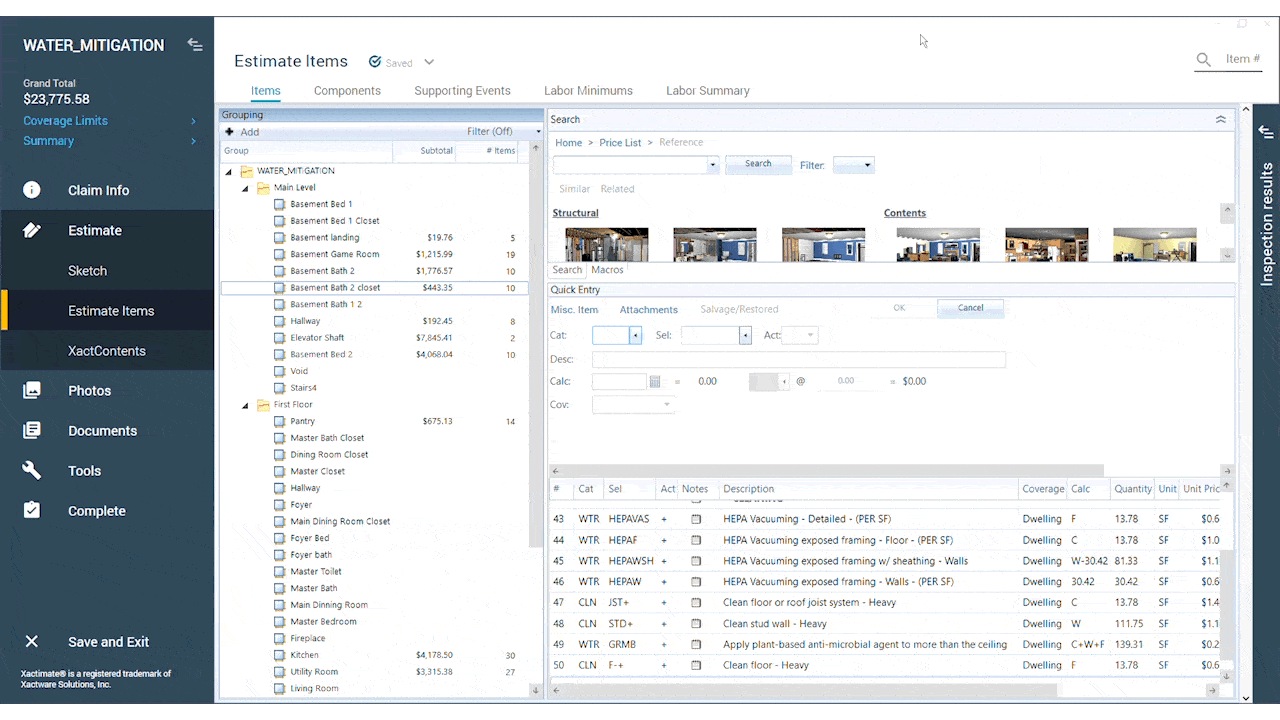Switch to Labor Summary tab
Viewport: 1280px width, 720px height.
point(708,91)
